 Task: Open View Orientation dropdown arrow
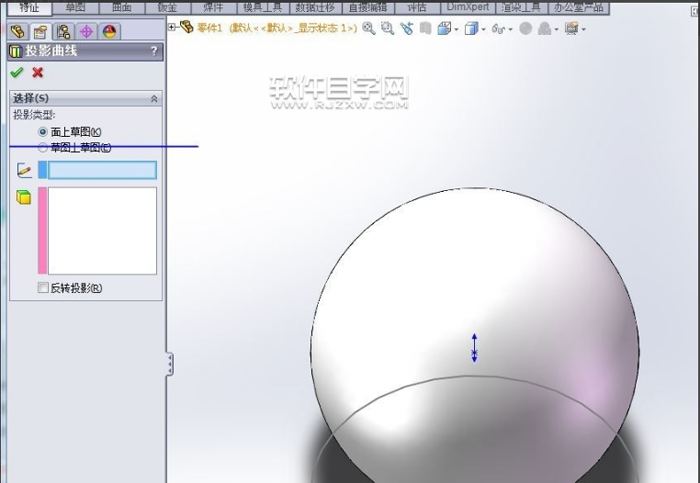(456, 30)
